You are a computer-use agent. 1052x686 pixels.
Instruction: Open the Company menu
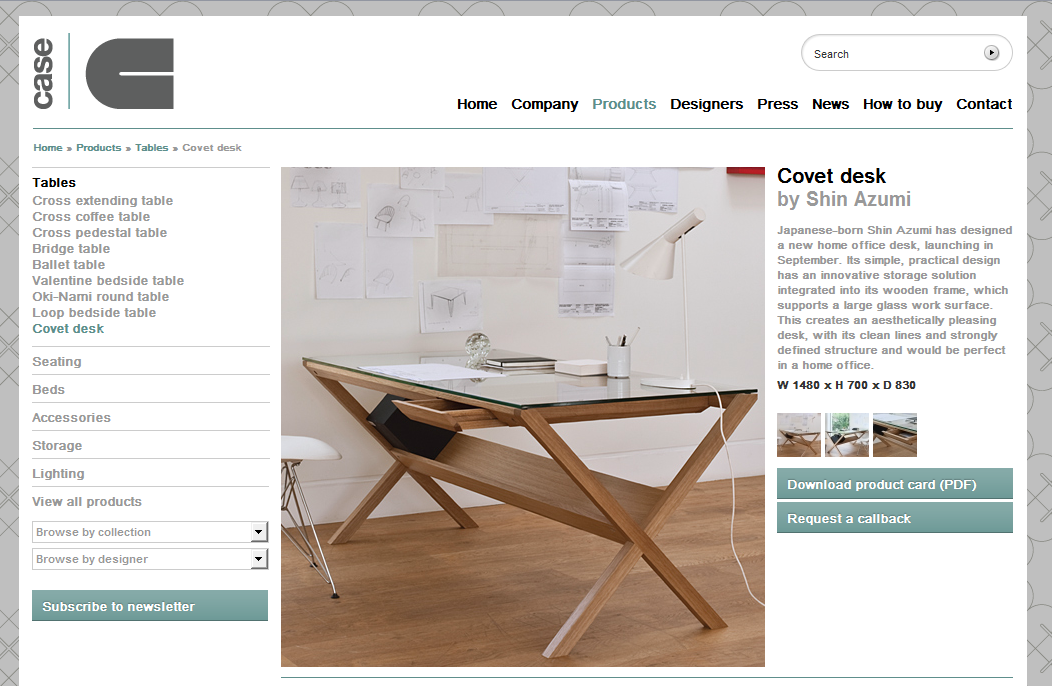tap(544, 104)
